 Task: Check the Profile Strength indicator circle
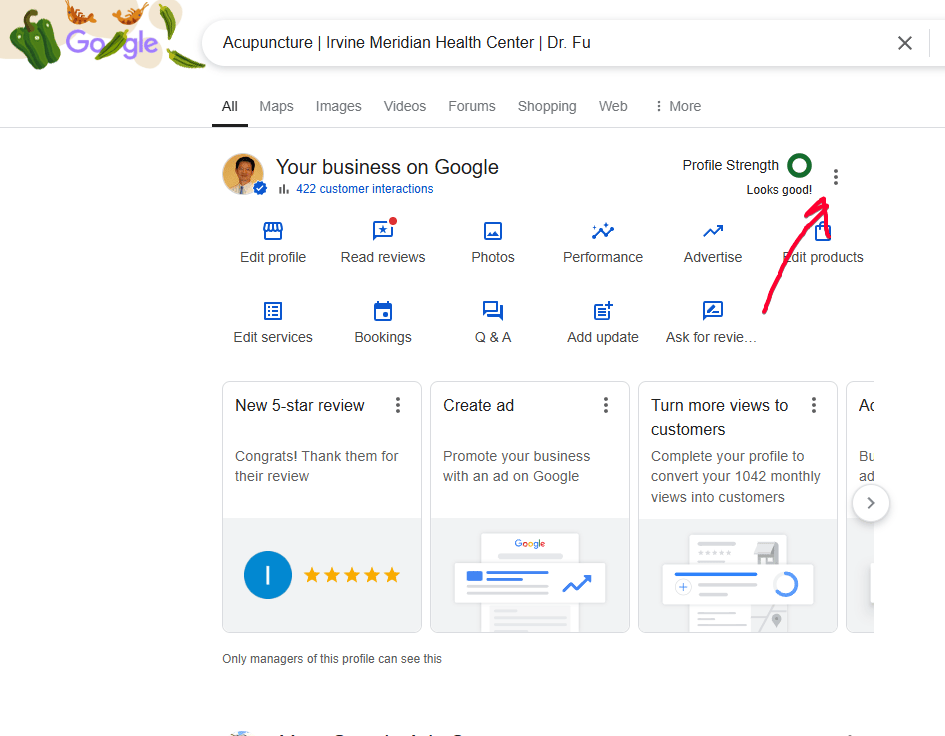tap(799, 165)
